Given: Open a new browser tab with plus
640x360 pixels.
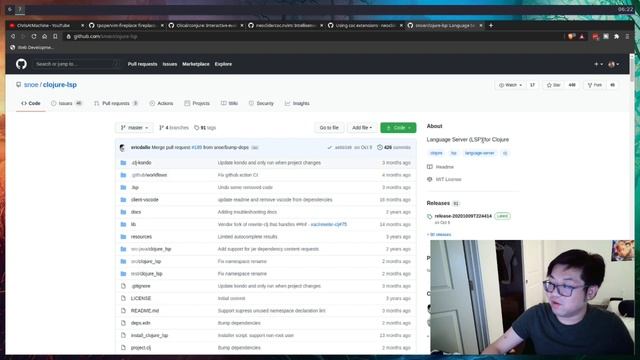Looking at the screenshot, I should coord(491,25).
